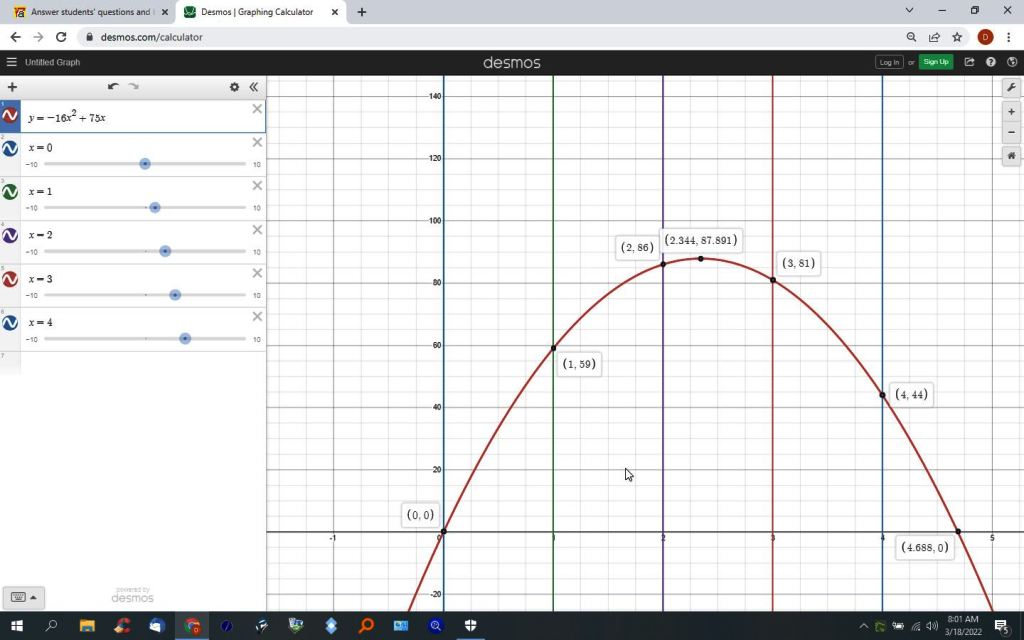Click the x = 0 slider thumb
Image resolution: width=1024 pixels, height=640 pixels.
[145, 164]
